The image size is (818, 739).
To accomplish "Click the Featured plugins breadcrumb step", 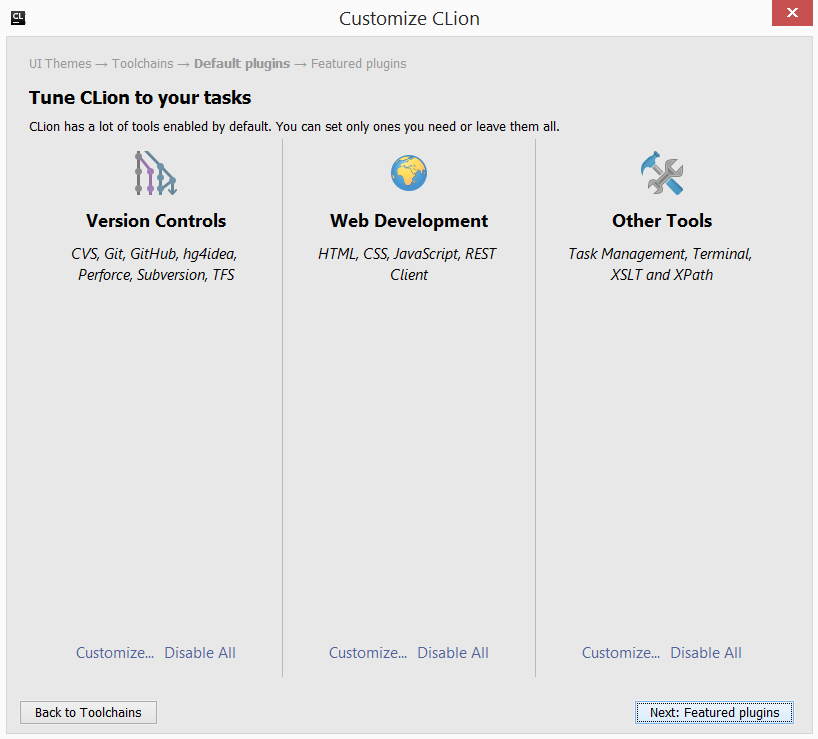I will 358,64.
